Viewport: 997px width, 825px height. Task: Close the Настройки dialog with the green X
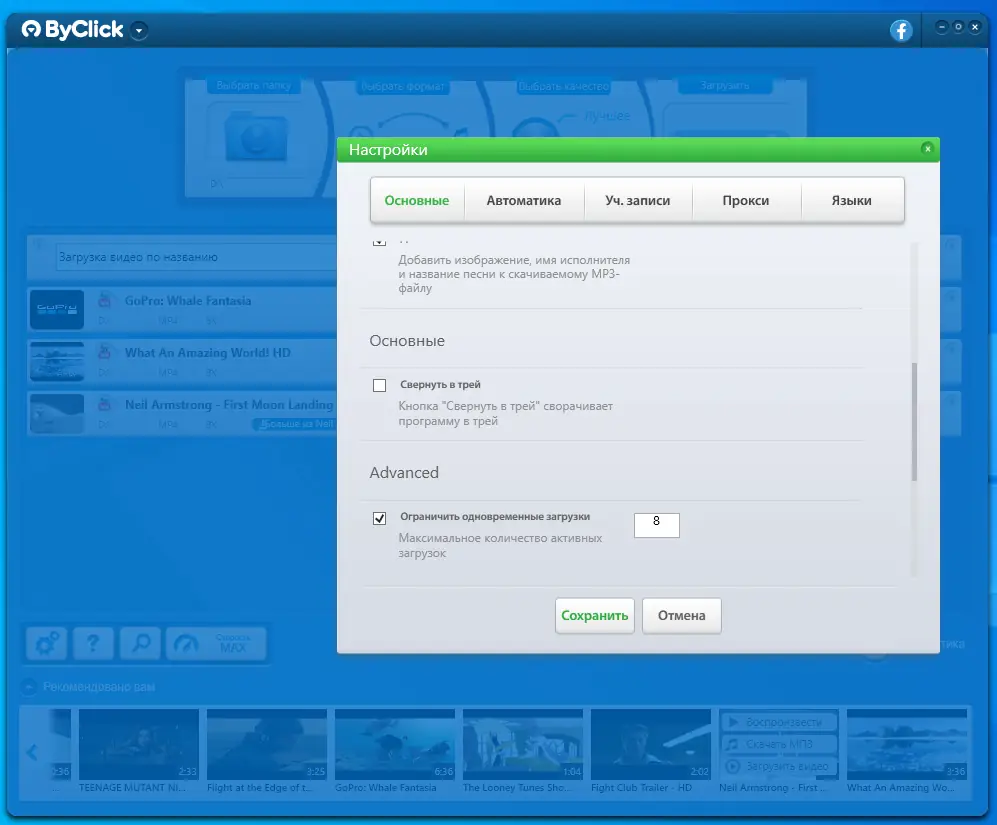pyautogui.click(x=927, y=148)
